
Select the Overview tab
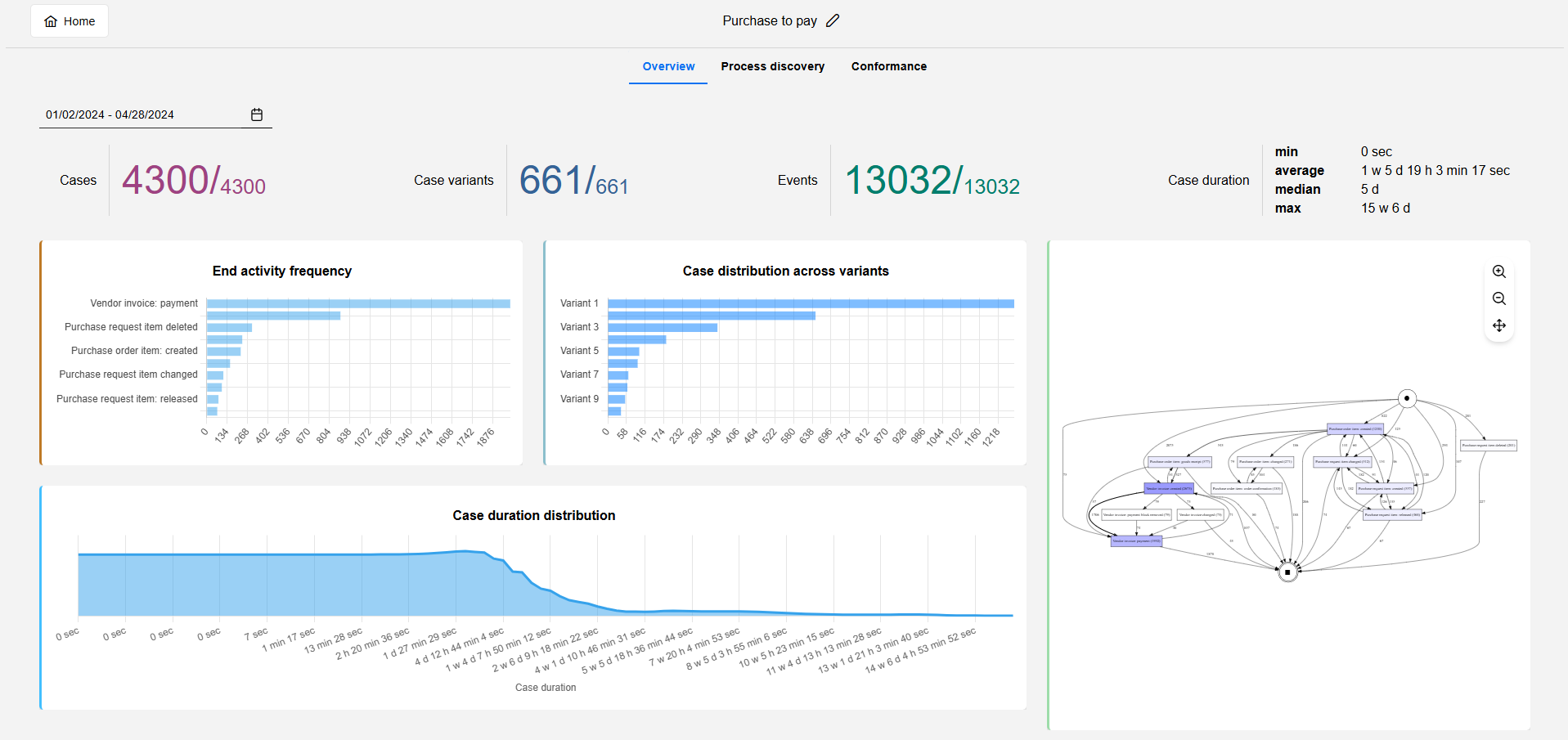pyautogui.click(x=668, y=66)
